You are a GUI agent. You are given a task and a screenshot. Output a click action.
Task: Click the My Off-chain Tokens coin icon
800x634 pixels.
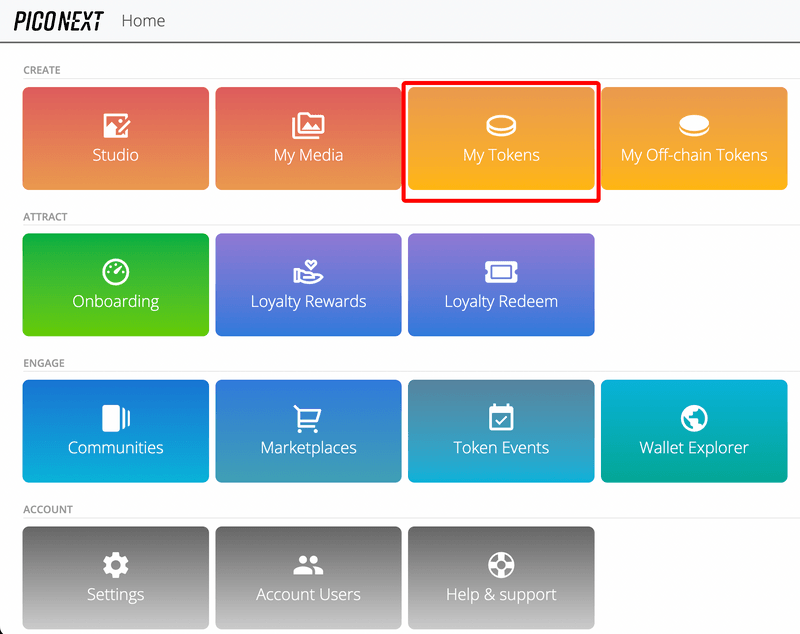(x=694, y=126)
